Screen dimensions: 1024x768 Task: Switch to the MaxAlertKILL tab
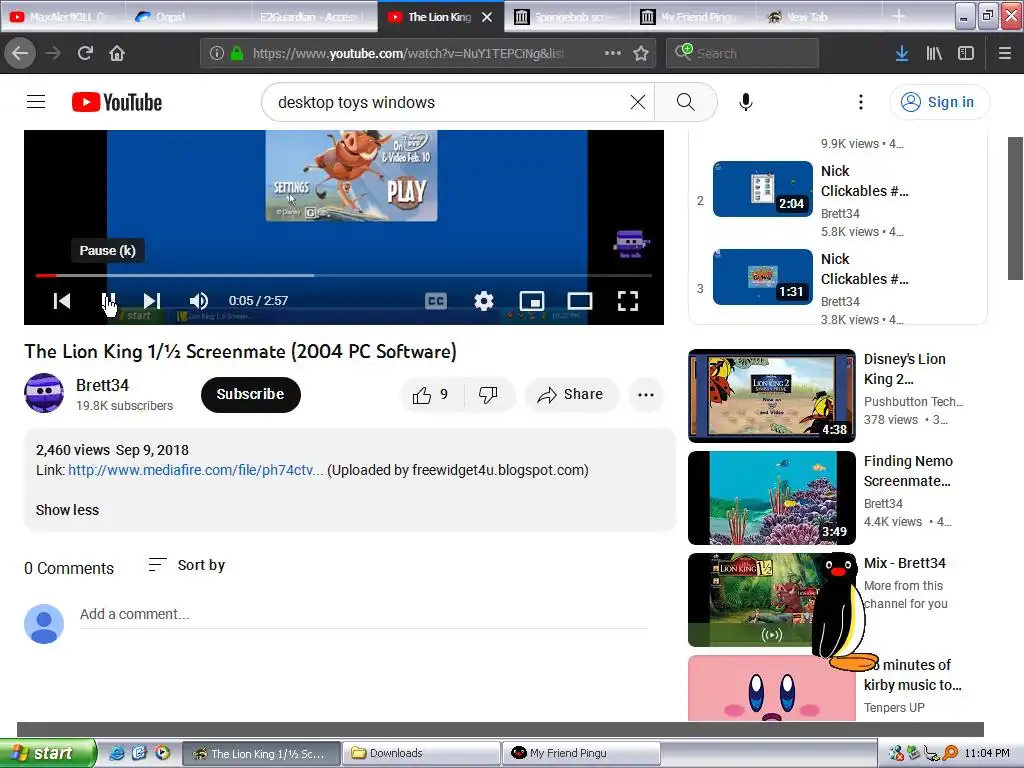coord(64,17)
